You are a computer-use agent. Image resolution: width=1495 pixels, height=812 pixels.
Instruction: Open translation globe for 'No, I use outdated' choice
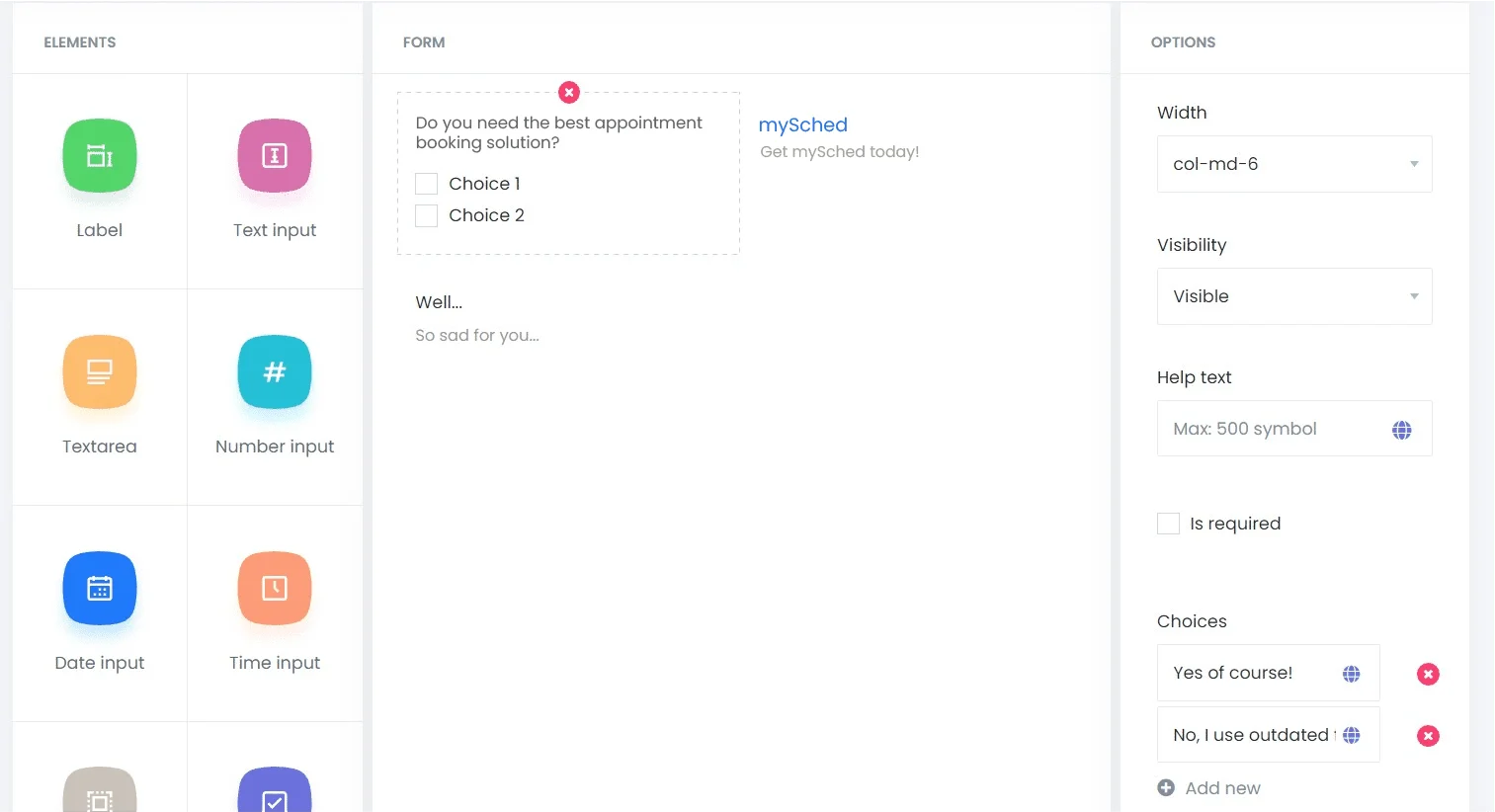1352,735
